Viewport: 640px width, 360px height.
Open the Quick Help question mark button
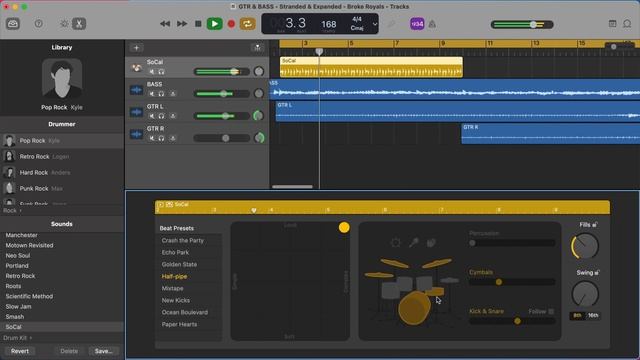38,24
